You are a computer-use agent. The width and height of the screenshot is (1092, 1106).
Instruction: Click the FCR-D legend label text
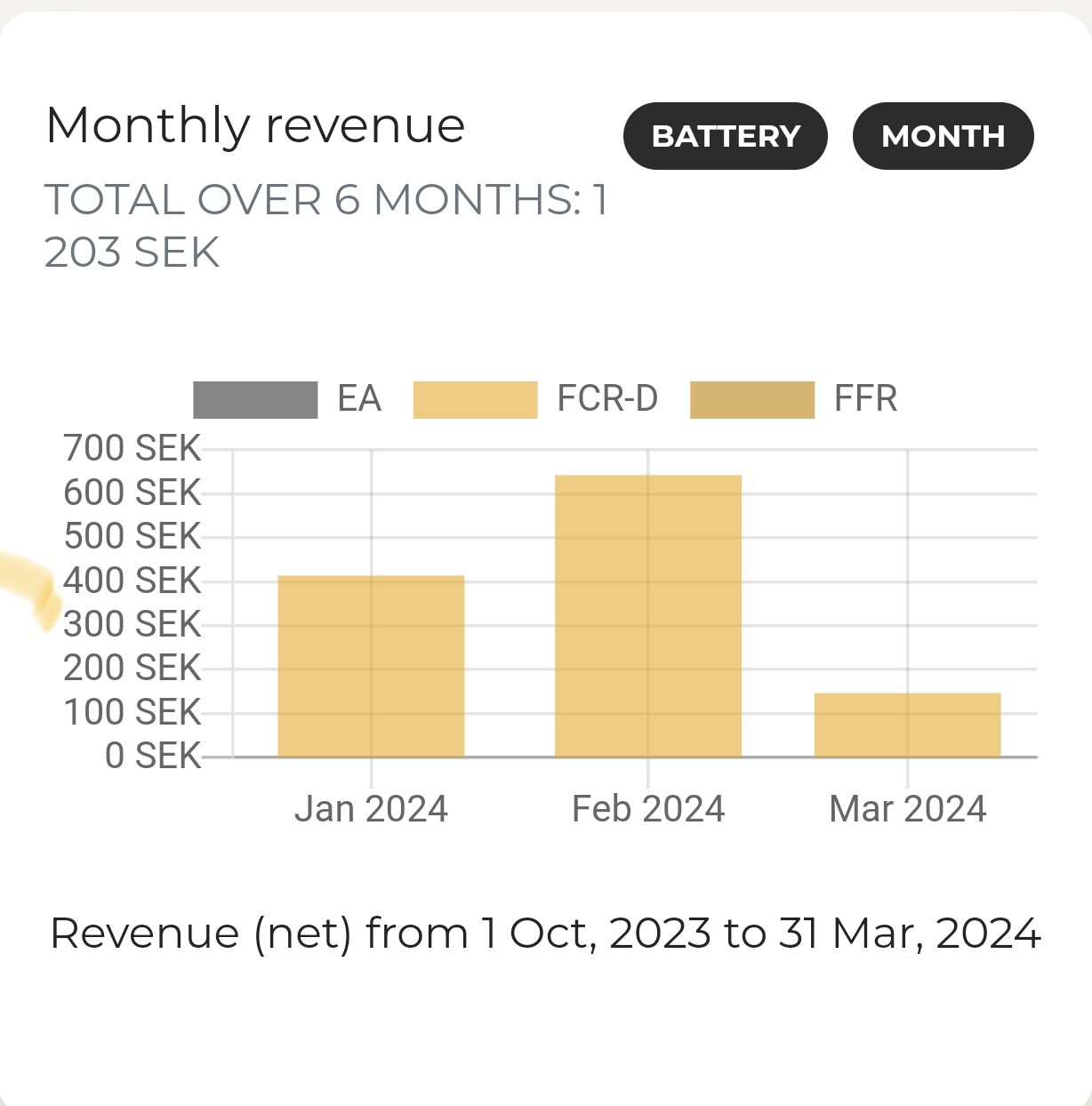(x=607, y=399)
